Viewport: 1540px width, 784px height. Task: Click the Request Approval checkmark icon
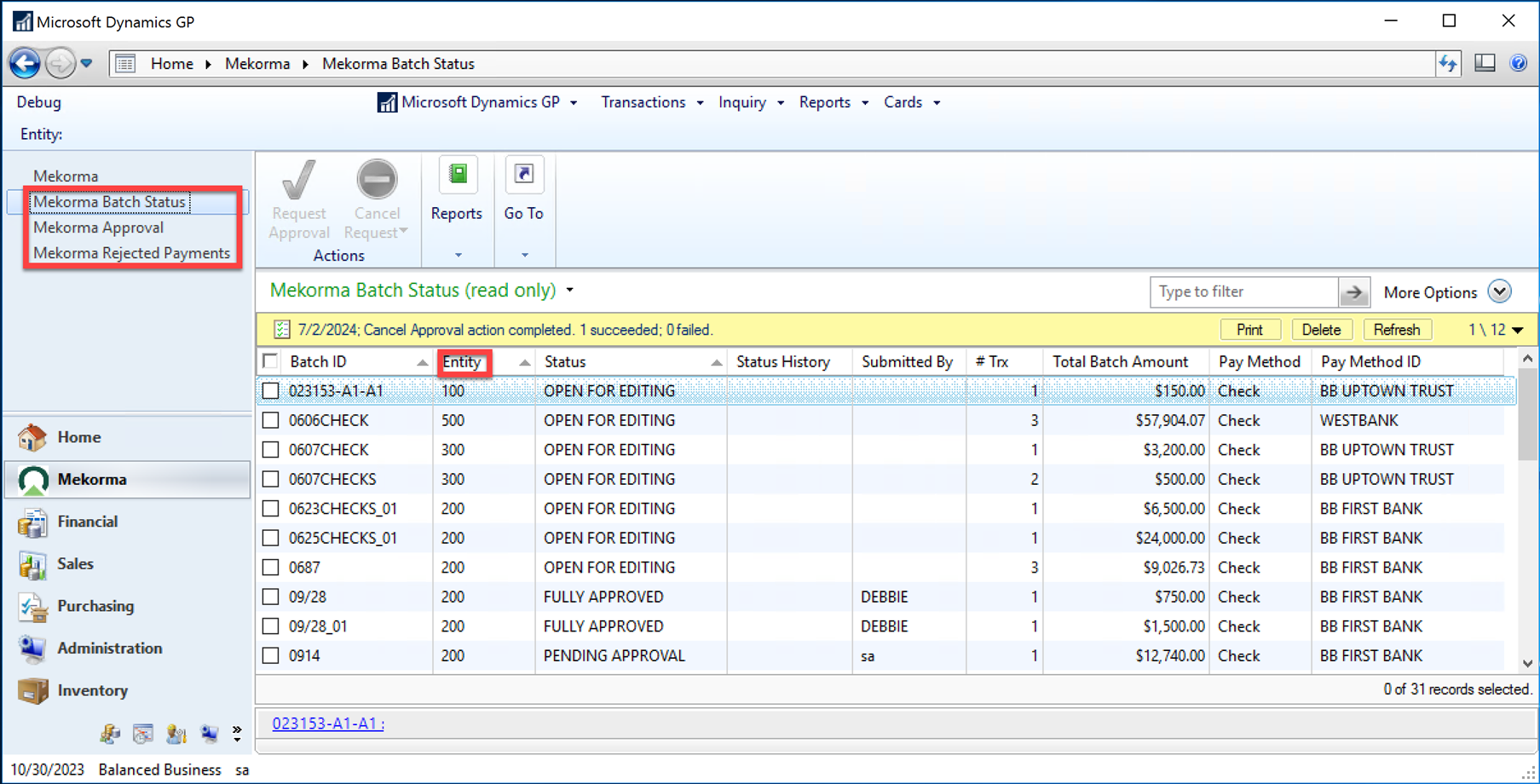(x=299, y=180)
